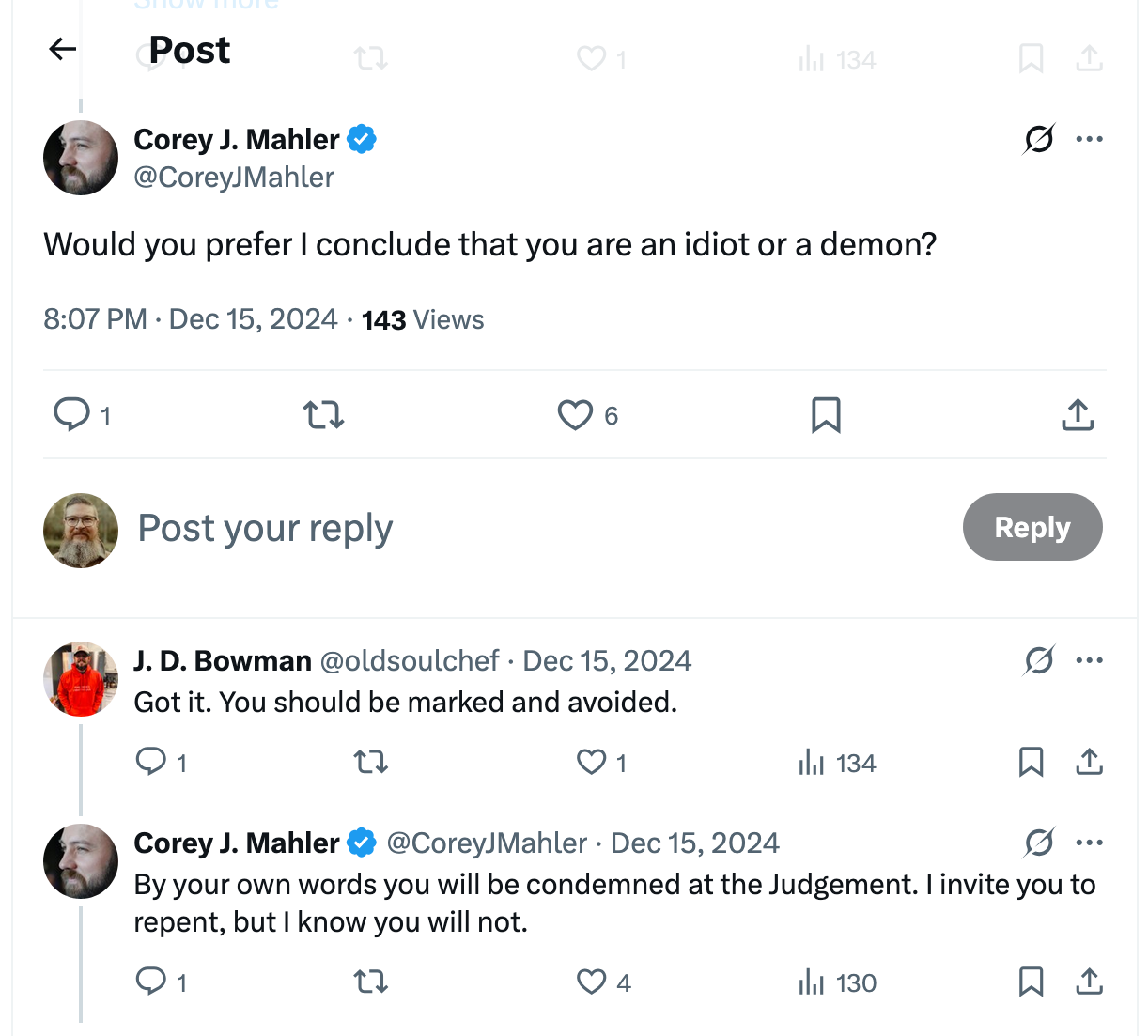1148x1036 pixels.
Task: Repost J. D. Bowman's reply
Action: click(x=370, y=763)
